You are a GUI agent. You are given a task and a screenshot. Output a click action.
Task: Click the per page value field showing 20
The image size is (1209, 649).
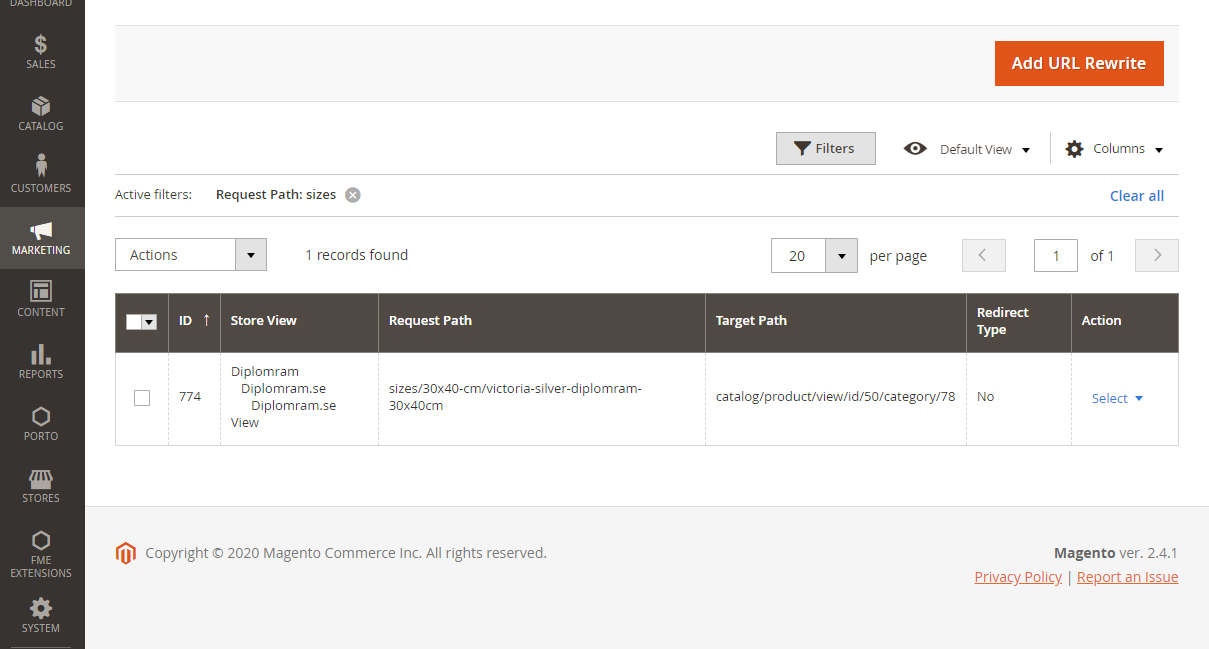pyautogui.click(x=798, y=256)
